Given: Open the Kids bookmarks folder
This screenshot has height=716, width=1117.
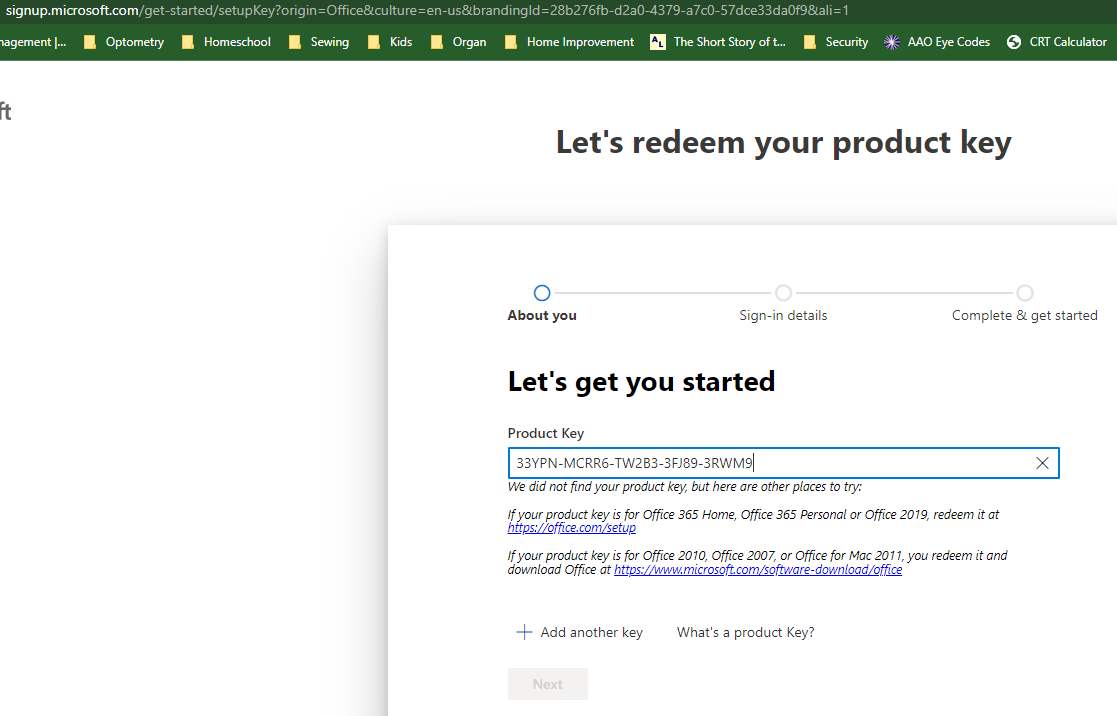Looking at the screenshot, I should 390,42.
